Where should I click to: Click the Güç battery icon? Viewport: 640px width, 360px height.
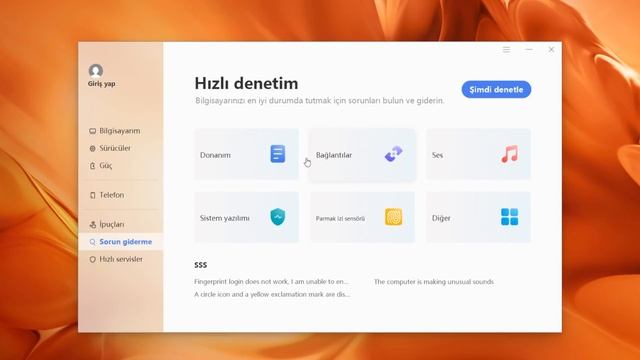click(x=93, y=166)
